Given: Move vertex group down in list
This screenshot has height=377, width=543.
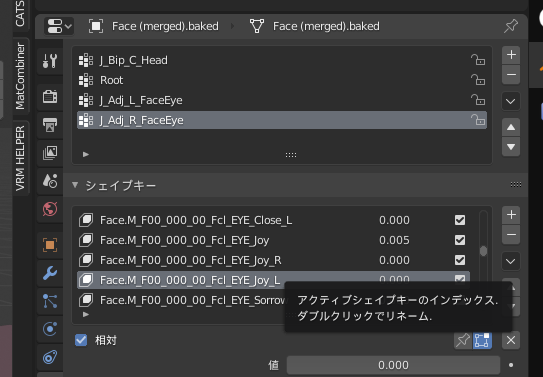Looking at the screenshot, I should 511,147.
